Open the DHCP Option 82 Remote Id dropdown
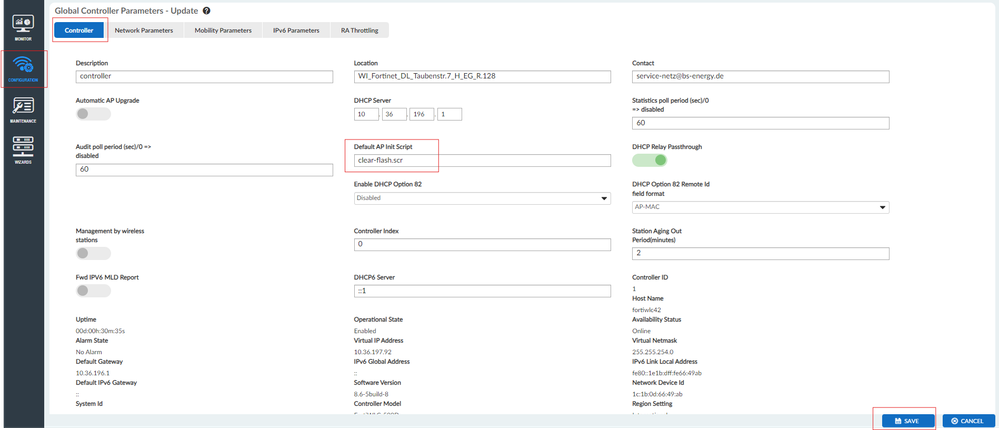 [760, 207]
